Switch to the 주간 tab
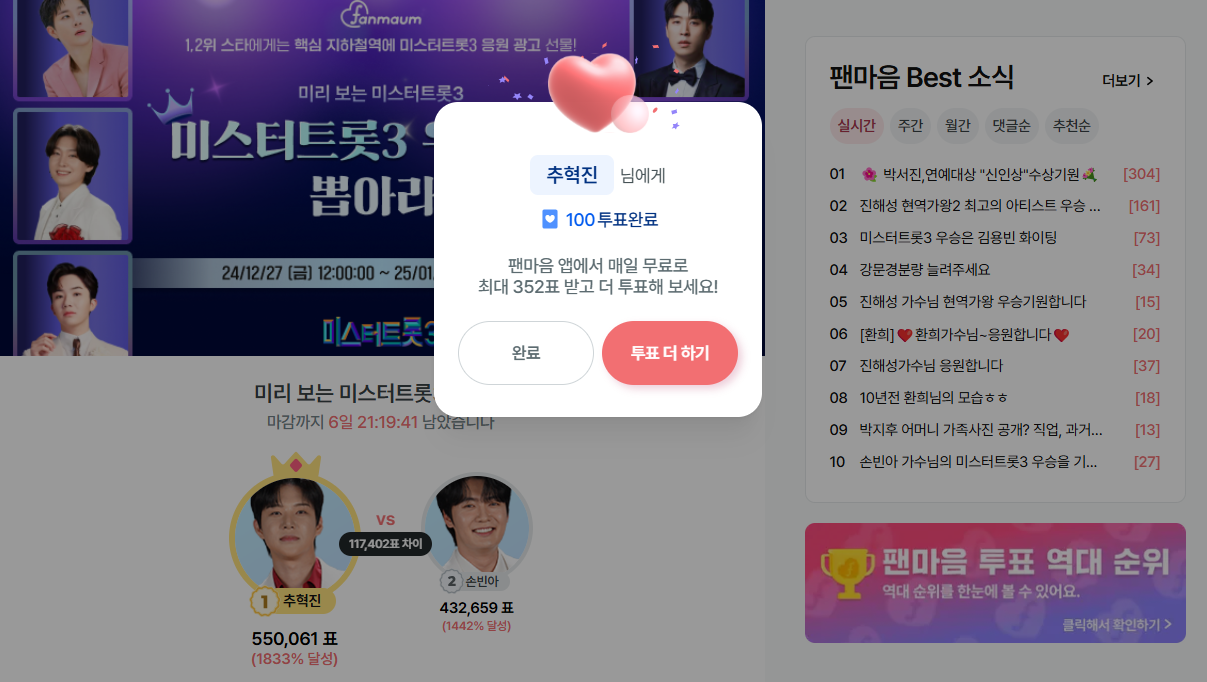This screenshot has width=1207, height=682. tap(910, 126)
